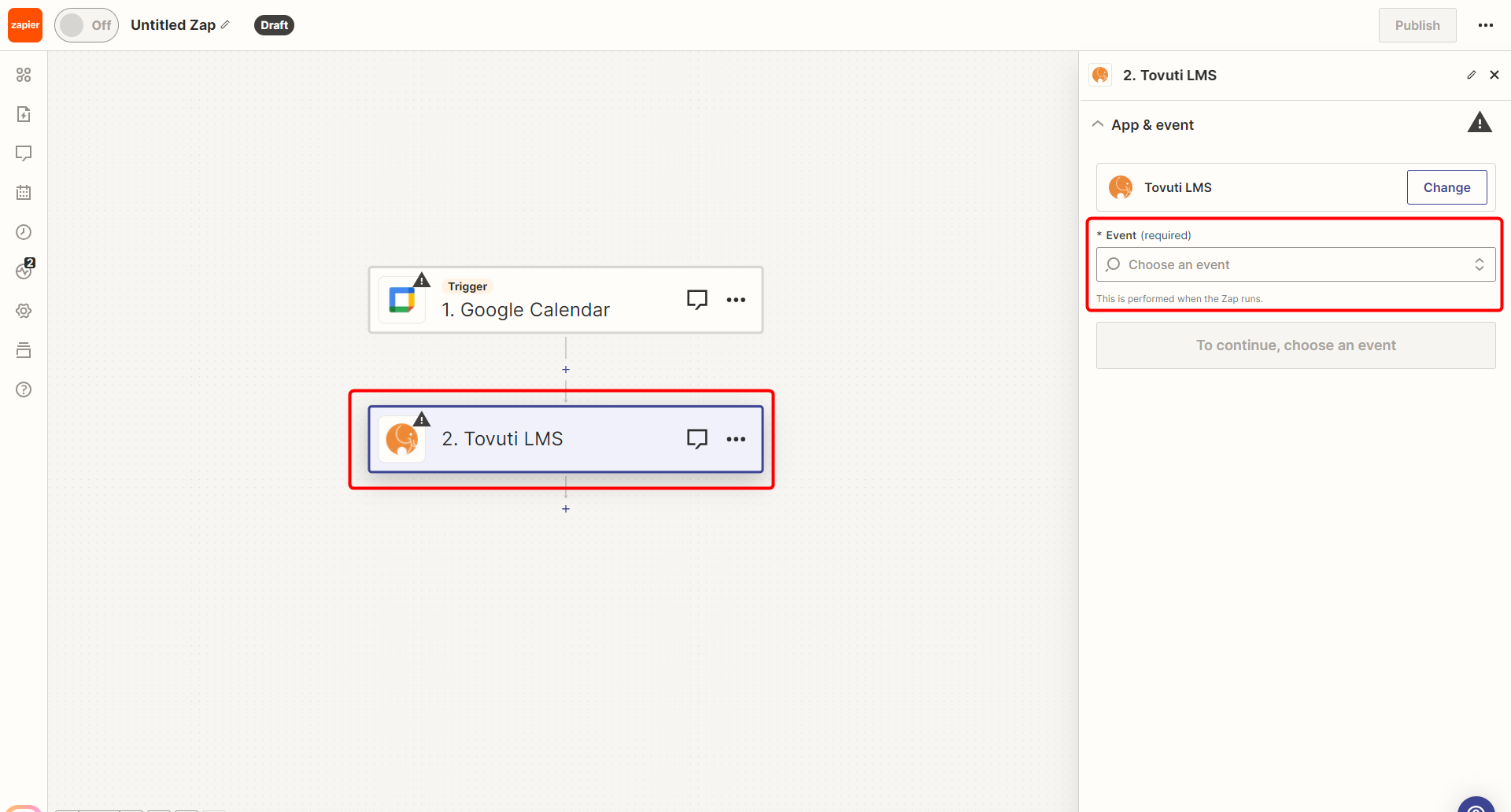1511x812 pixels.
Task: Collapse the App & event section
Action: (x=1098, y=124)
